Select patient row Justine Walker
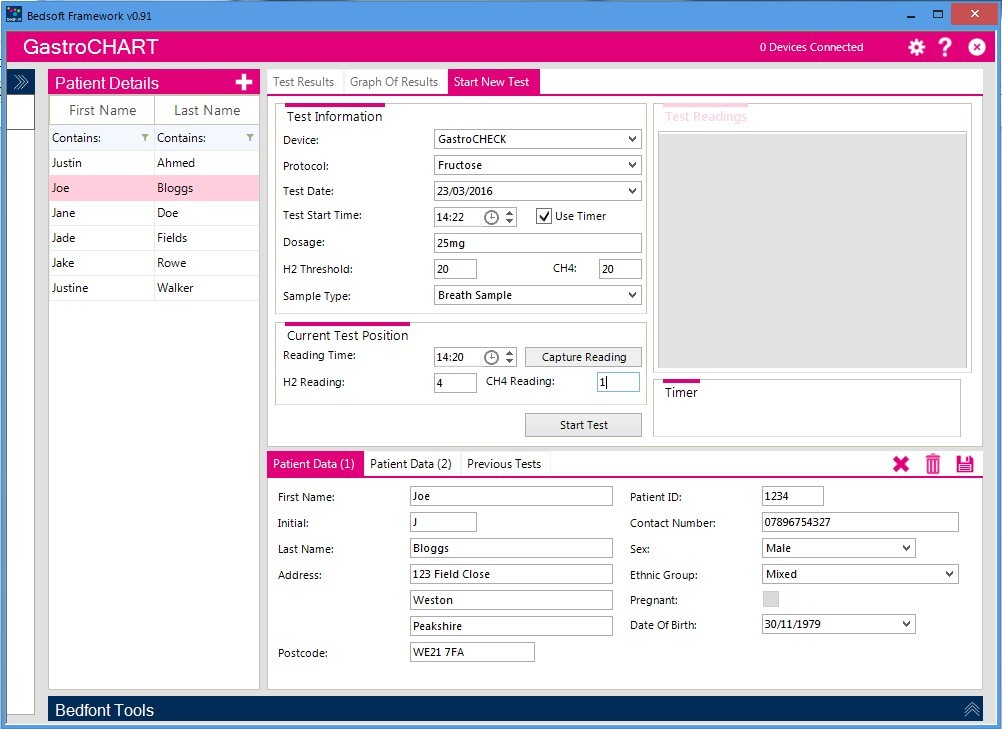The height and width of the screenshot is (729, 1002). tap(154, 288)
